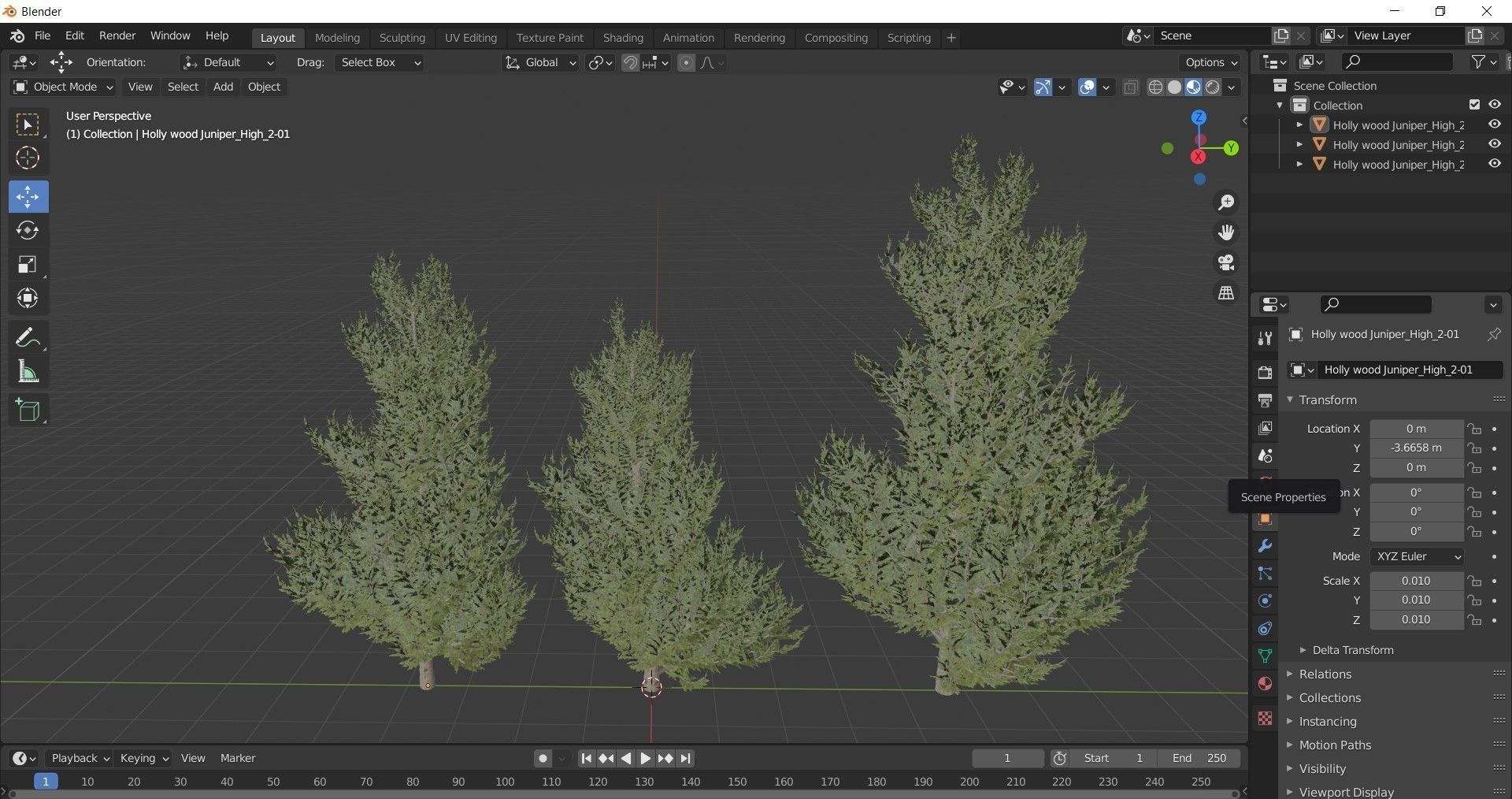Activate the Rotate tool

[x=28, y=230]
